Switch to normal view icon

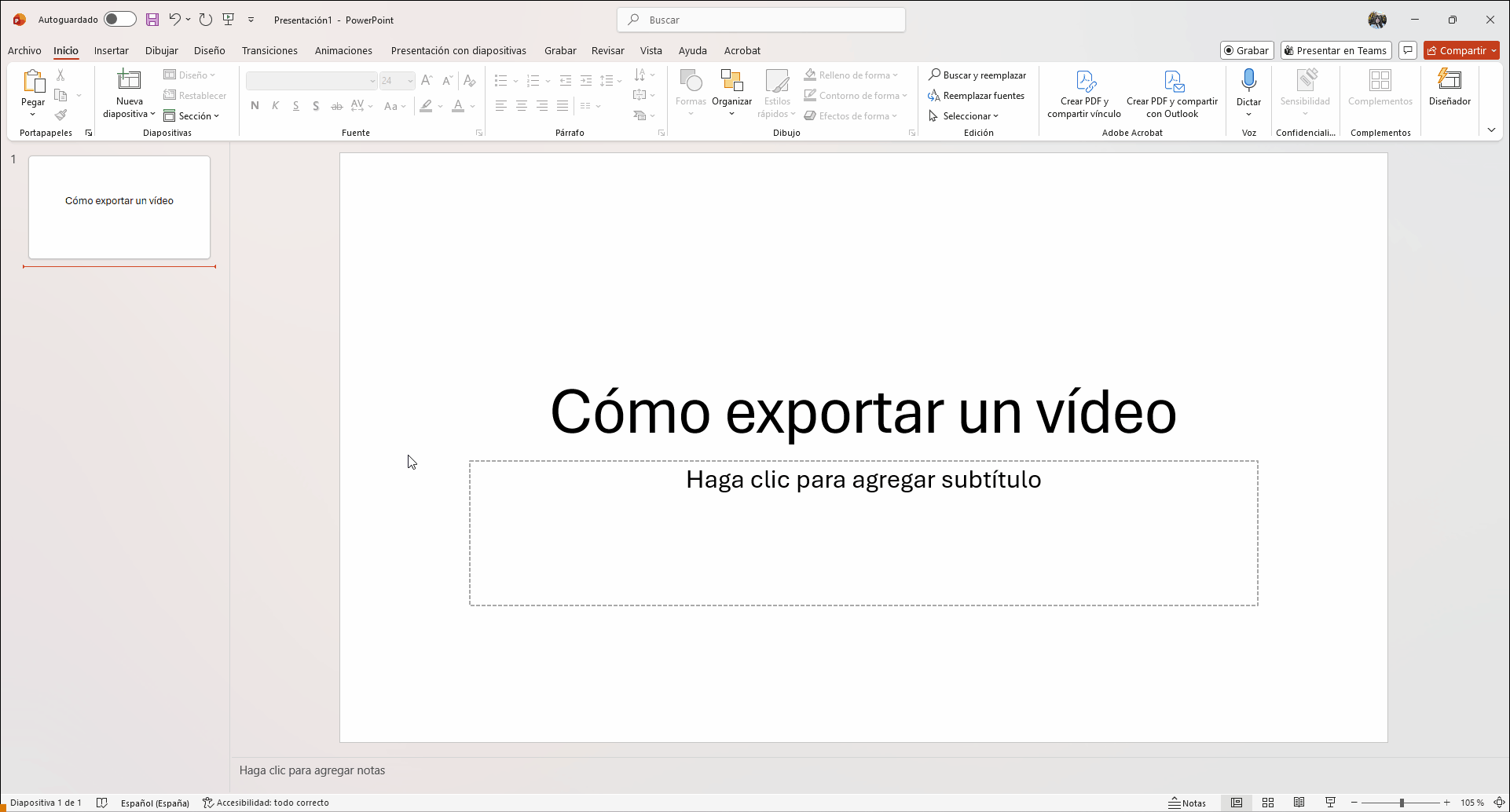1237,803
